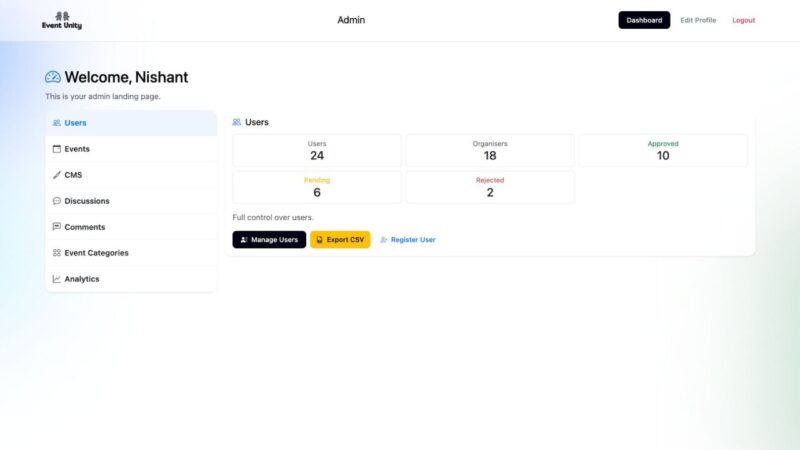Click the chat bubble icon beside Discussions
The height and width of the screenshot is (450, 800).
[57, 201]
